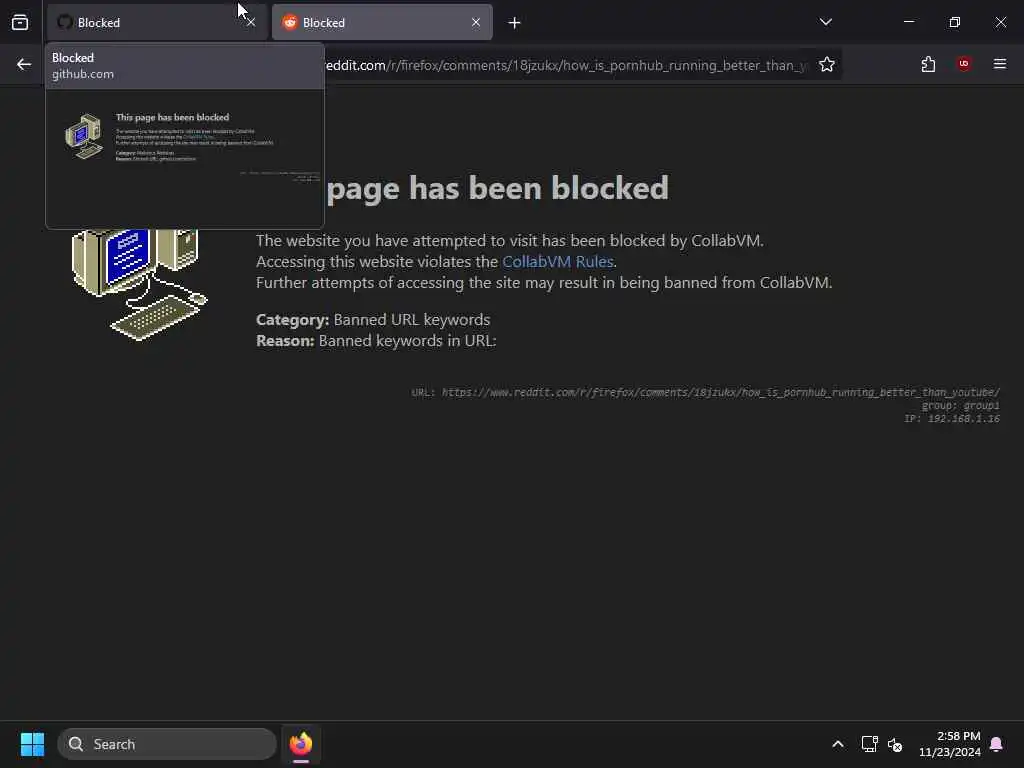Click the taskbar Search box

(x=167, y=744)
